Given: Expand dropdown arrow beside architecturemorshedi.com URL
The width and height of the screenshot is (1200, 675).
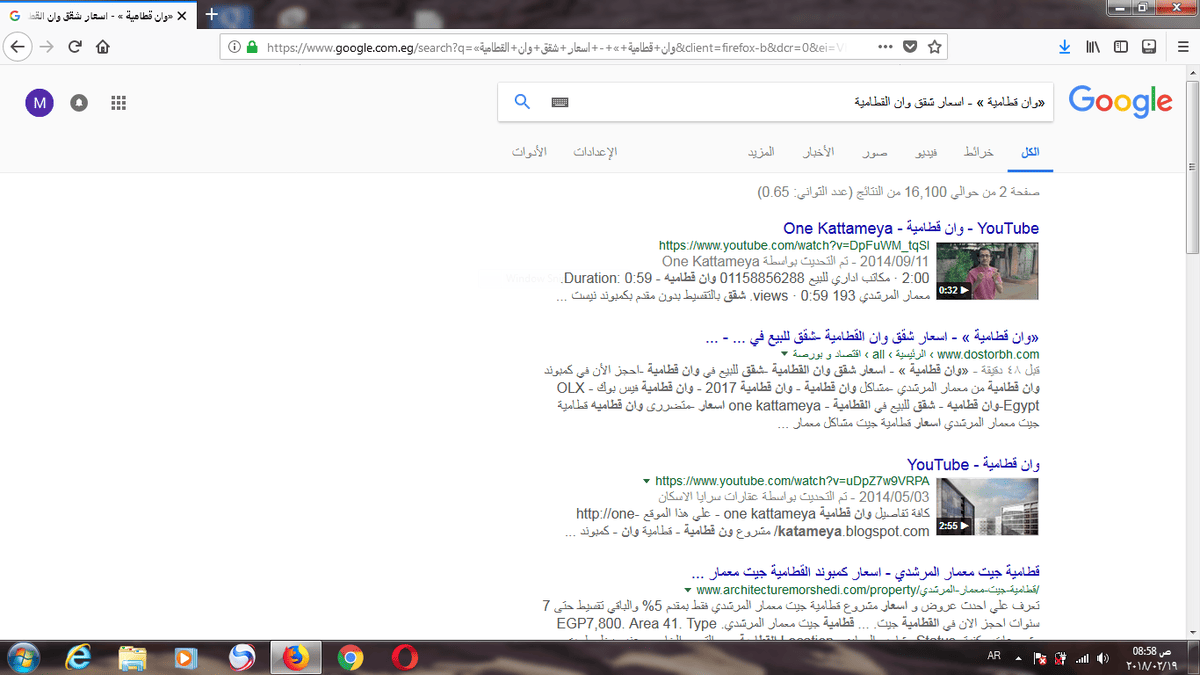Looking at the screenshot, I should (x=689, y=590).
